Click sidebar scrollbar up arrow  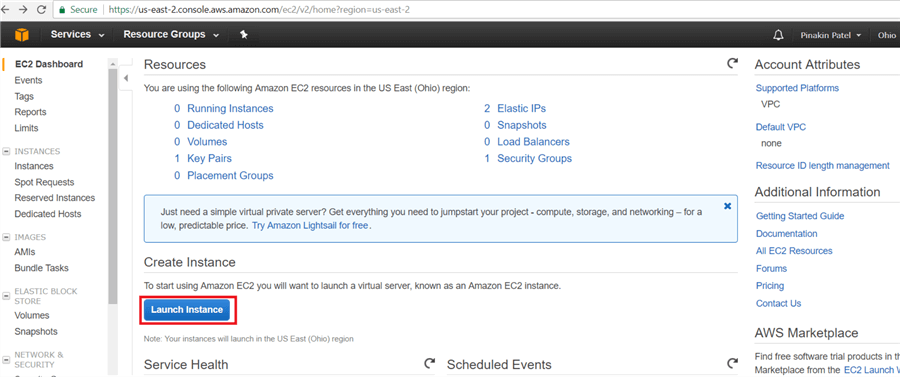coord(112,64)
